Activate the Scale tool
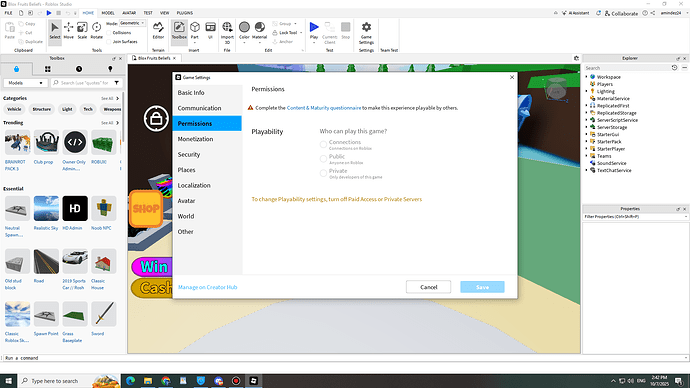The width and height of the screenshot is (690, 388). click(82, 30)
